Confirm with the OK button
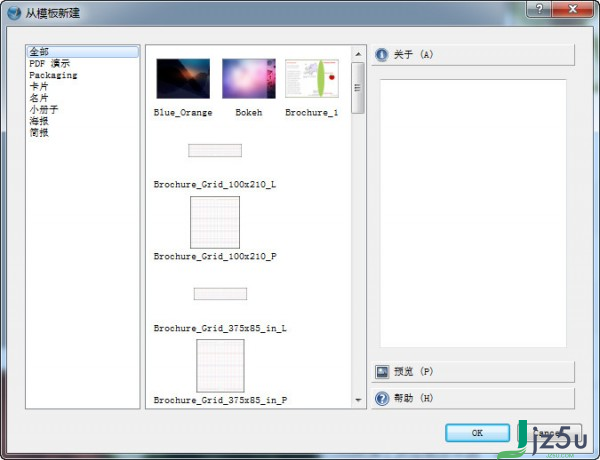This screenshot has width=600, height=460. point(477,433)
